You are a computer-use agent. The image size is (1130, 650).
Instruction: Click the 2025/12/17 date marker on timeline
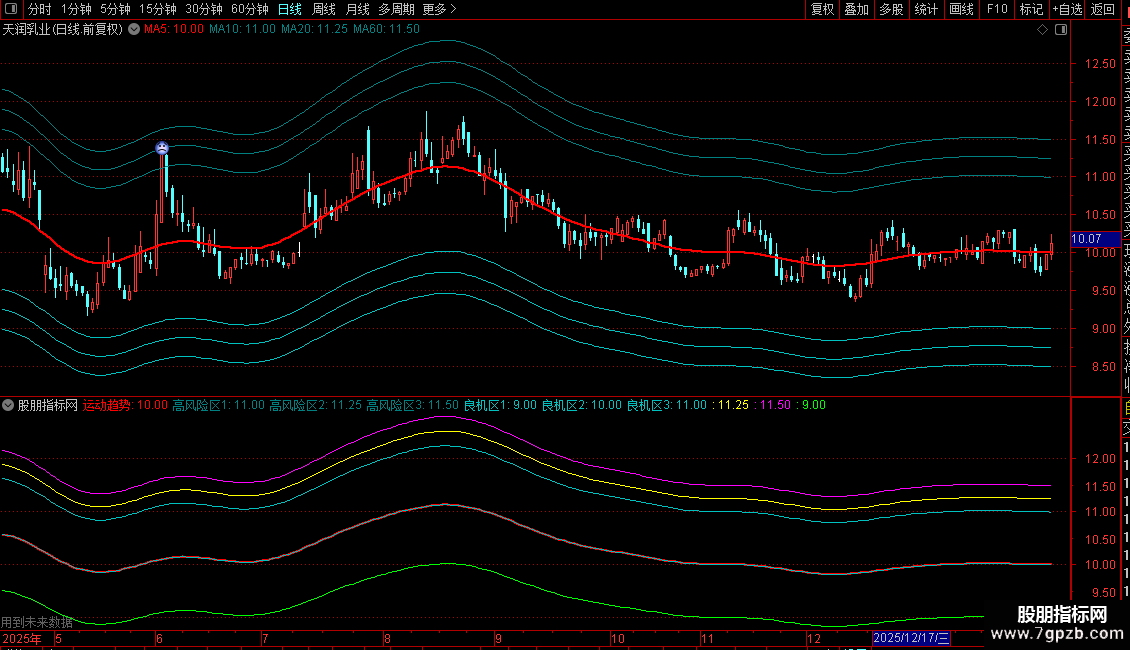(911, 638)
